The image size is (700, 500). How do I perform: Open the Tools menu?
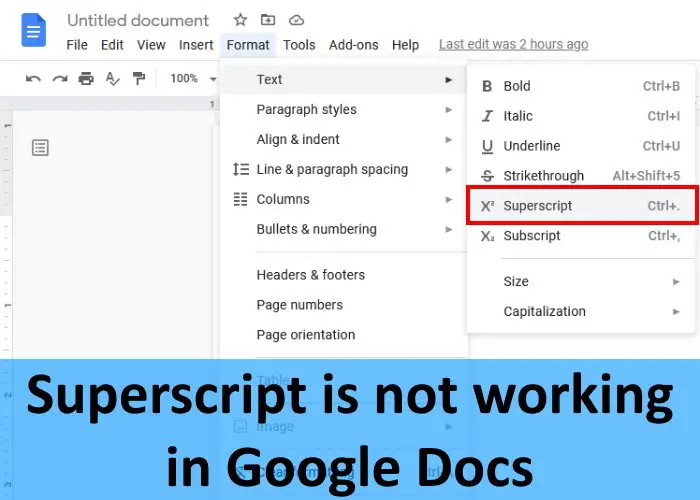(299, 45)
